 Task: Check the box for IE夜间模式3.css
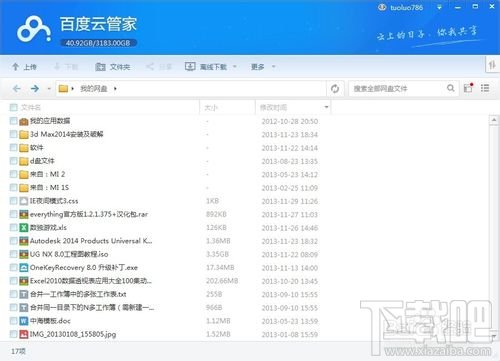click(14, 201)
